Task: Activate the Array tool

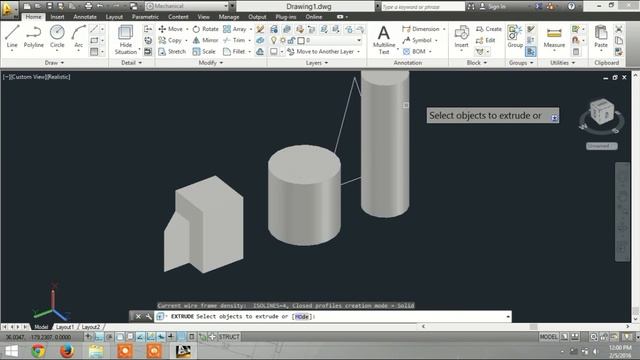Action: (235, 29)
